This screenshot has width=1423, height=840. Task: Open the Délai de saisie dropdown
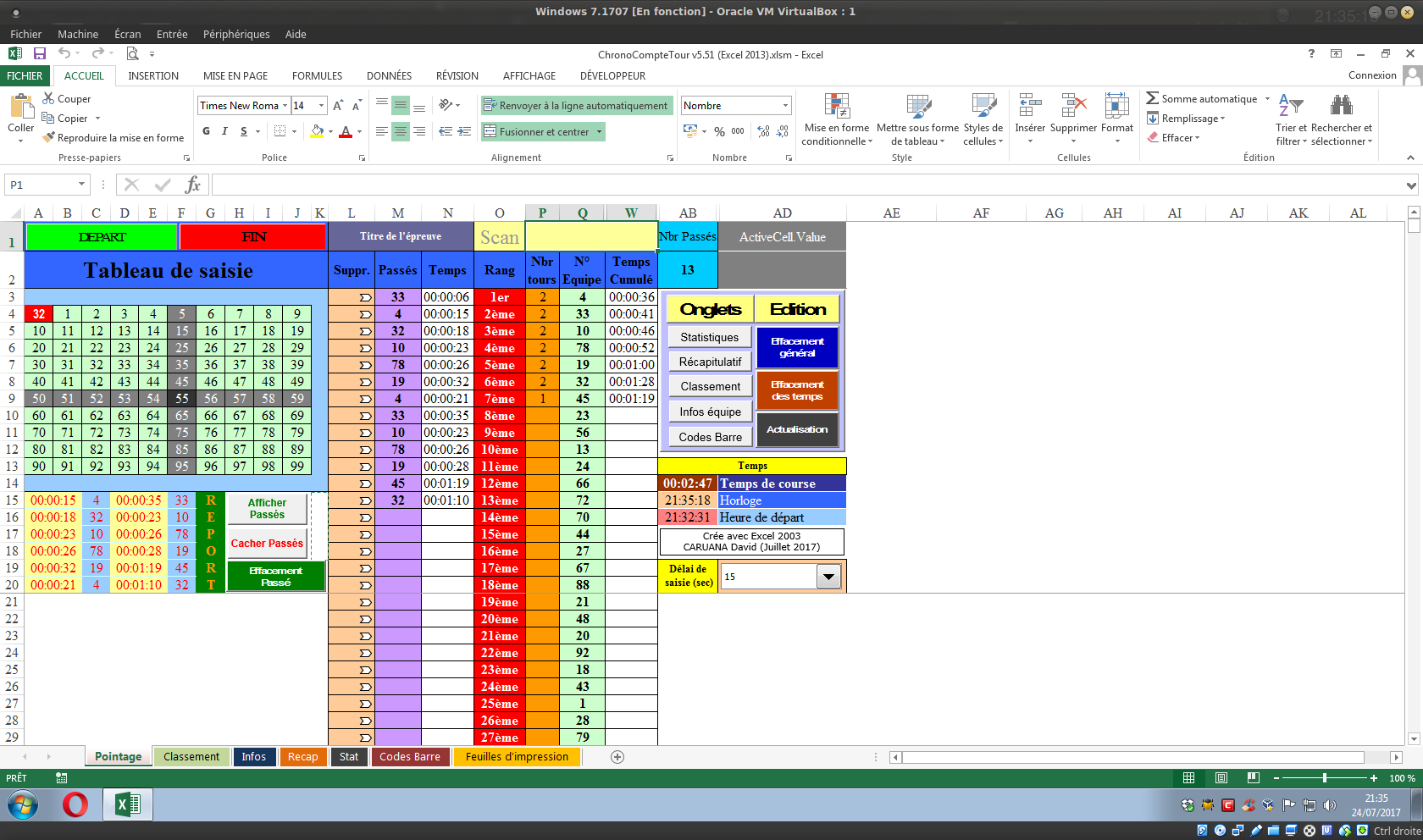tap(828, 577)
